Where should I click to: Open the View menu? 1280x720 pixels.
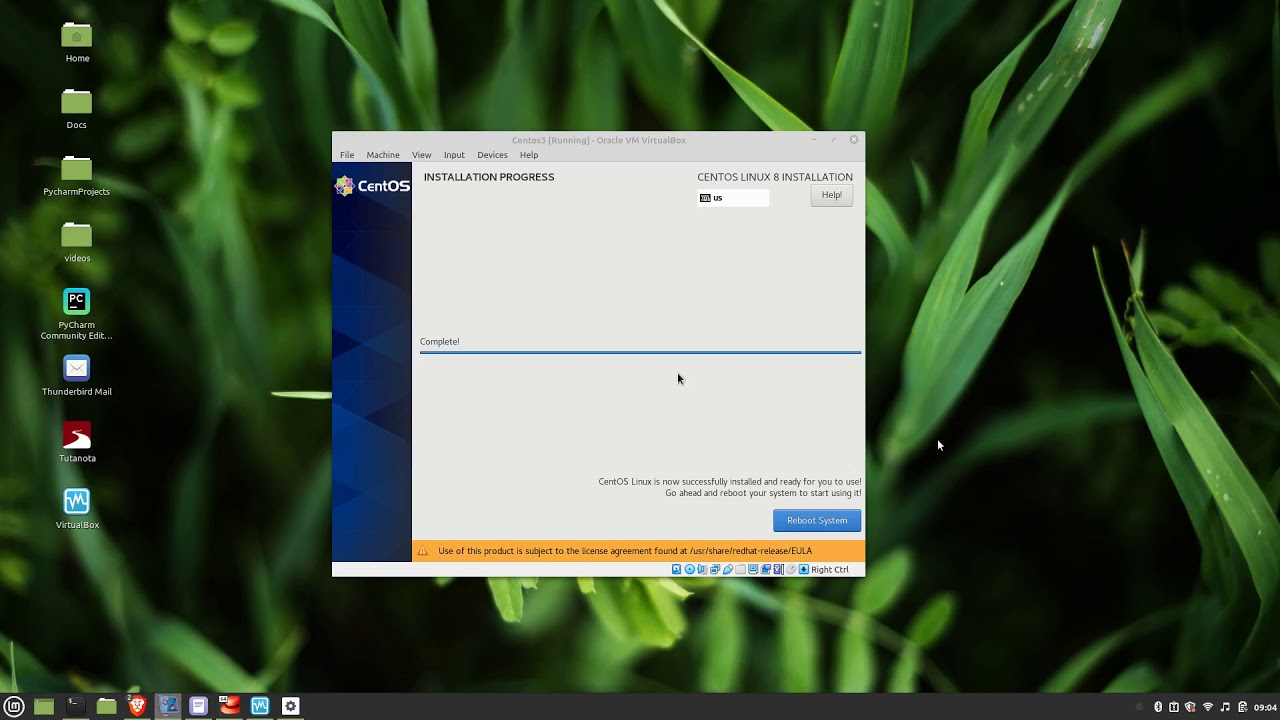tap(422, 155)
